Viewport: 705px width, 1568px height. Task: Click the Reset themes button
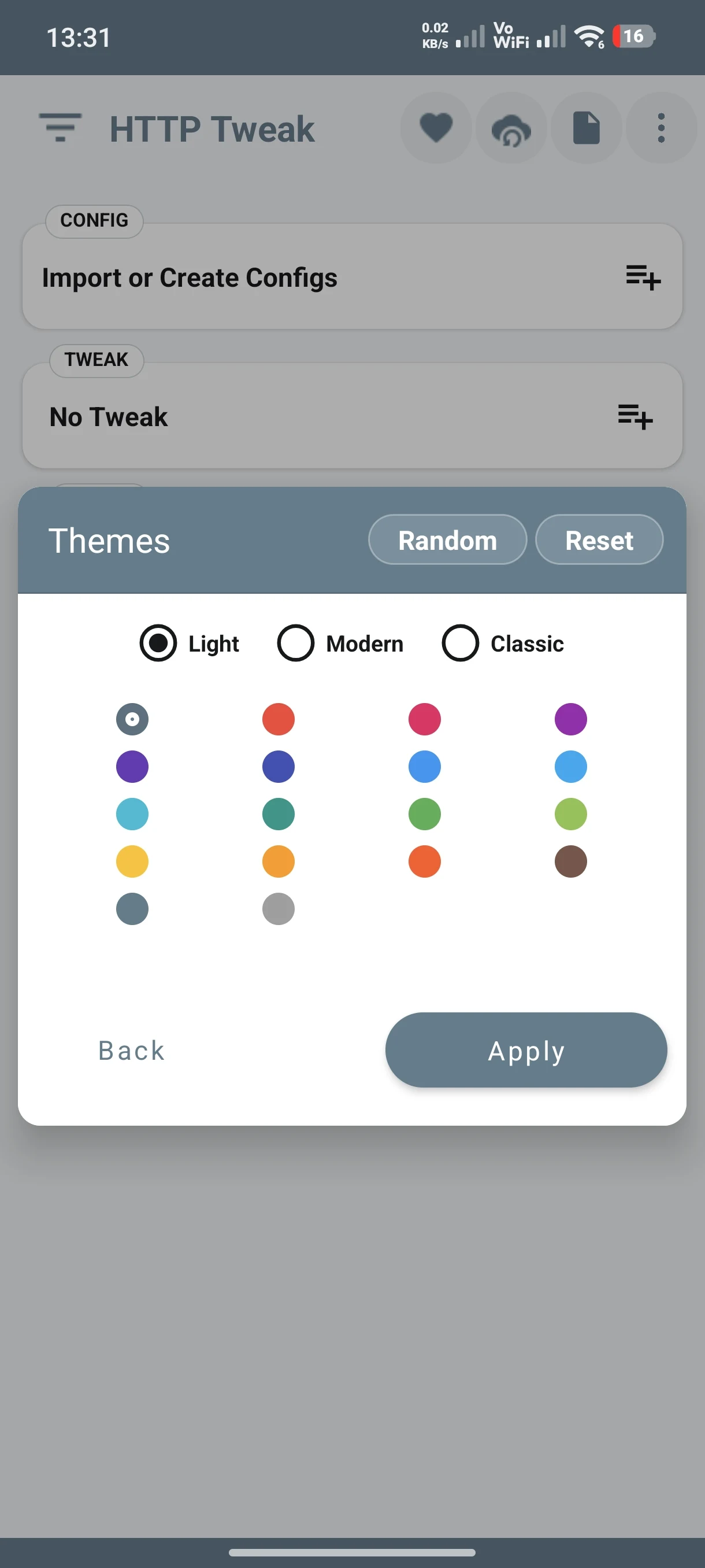pos(599,540)
